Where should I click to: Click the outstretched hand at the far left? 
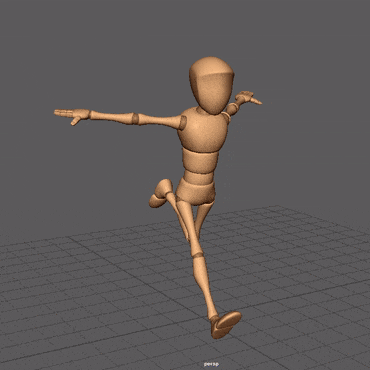[x=72, y=115]
